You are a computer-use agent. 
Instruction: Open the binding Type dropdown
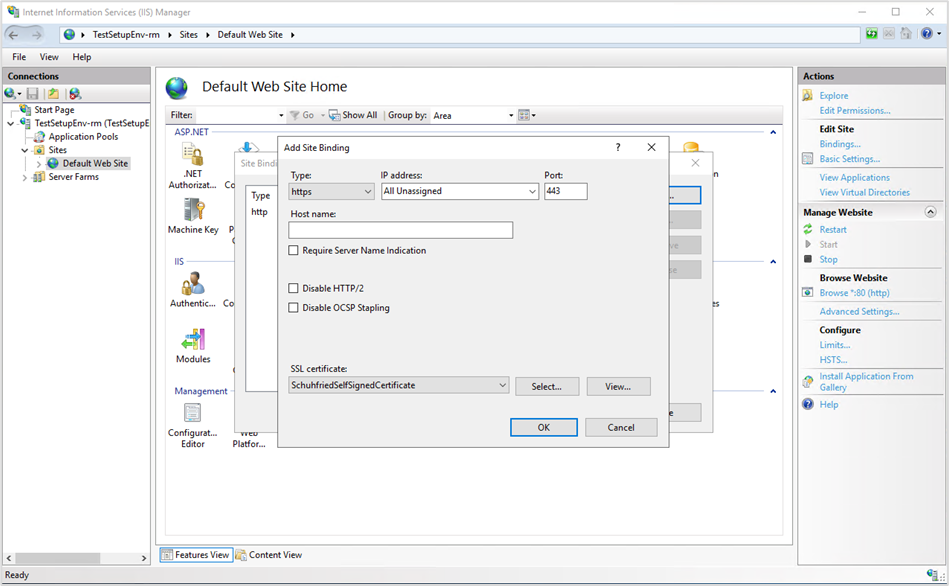[x=331, y=191]
